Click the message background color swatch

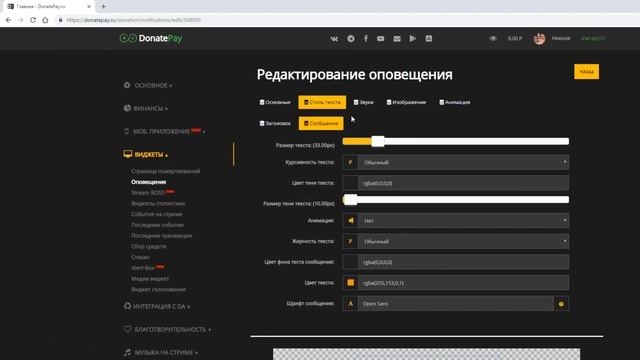click(350, 262)
